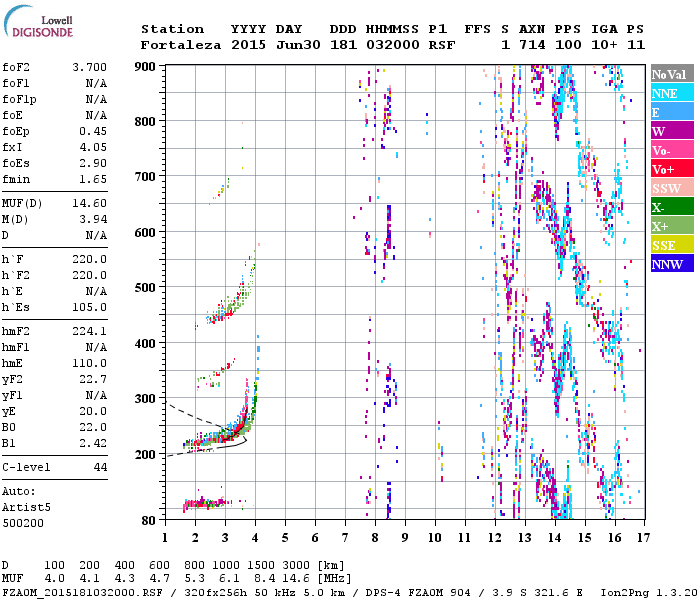This screenshot has width=700, height=600.
Task: Click the Fortaleza station name
Action: (x=181, y=45)
